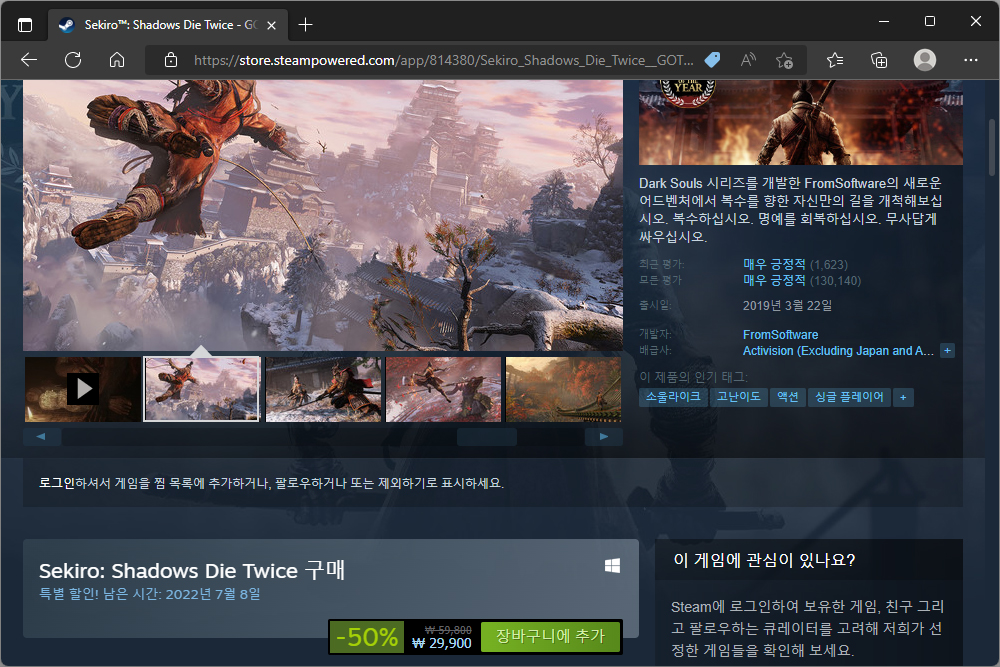The height and width of the screenshot is (667, 1000).
Task: Open the browser home page icon
Action: coord(117,60)
